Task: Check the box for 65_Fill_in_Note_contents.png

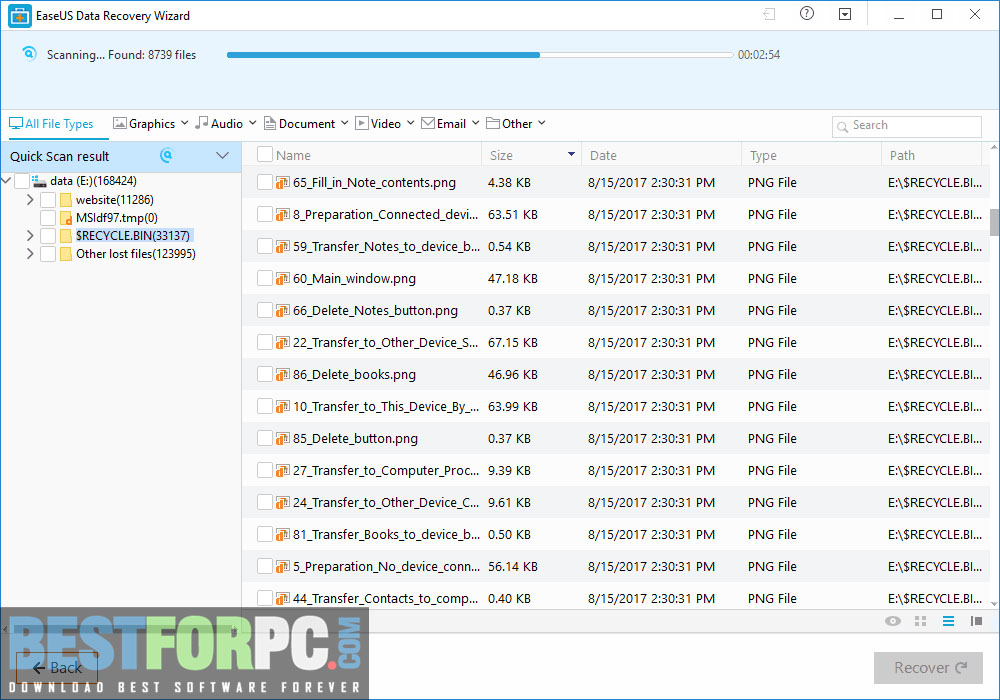Action: tap(265, 182)
